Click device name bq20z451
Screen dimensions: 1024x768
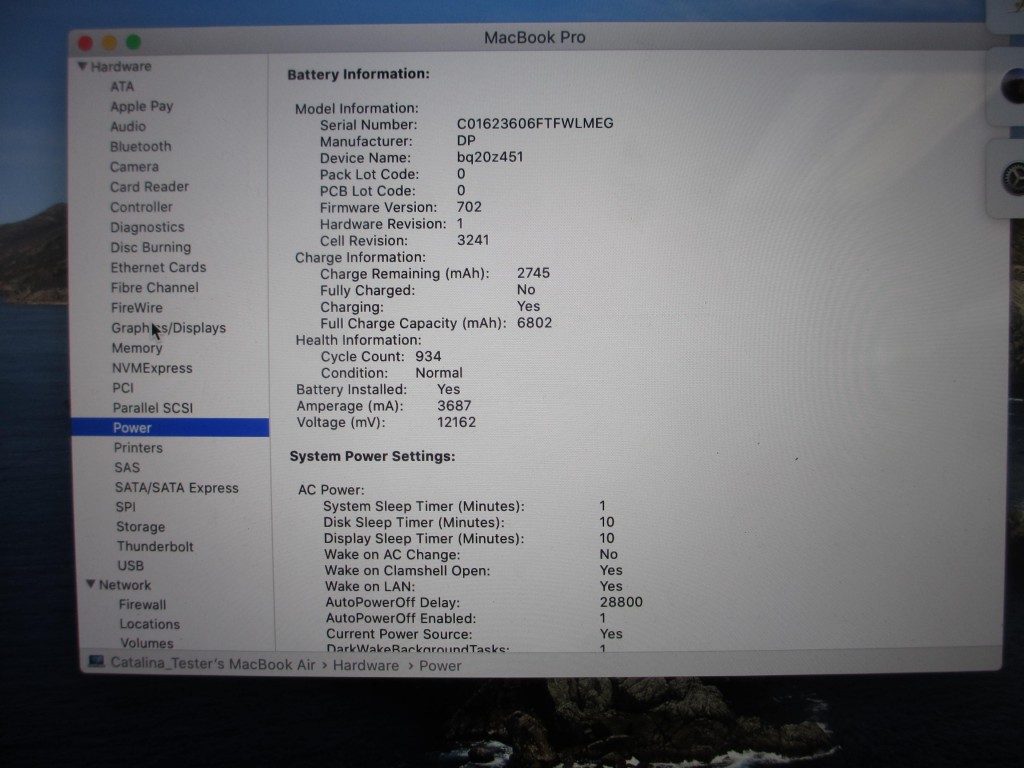pos(490,157)
